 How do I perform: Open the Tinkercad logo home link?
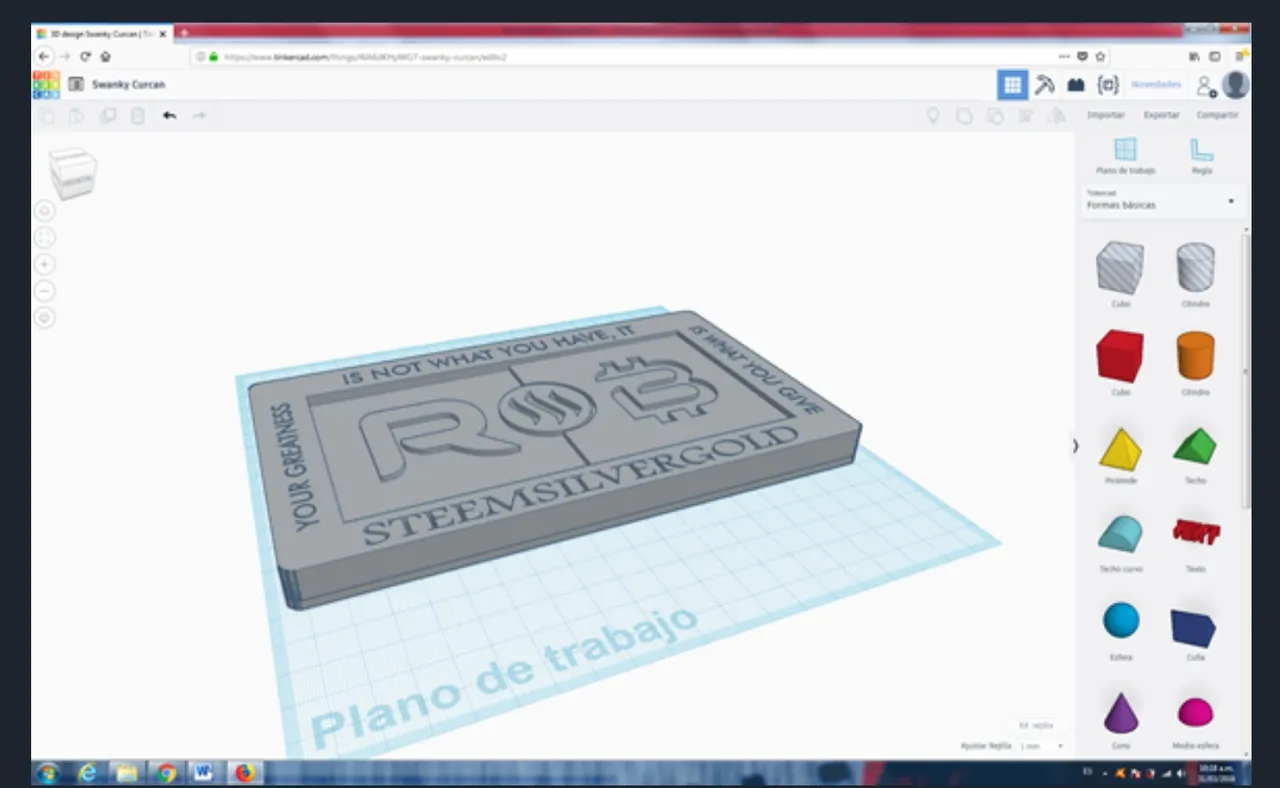46,84
